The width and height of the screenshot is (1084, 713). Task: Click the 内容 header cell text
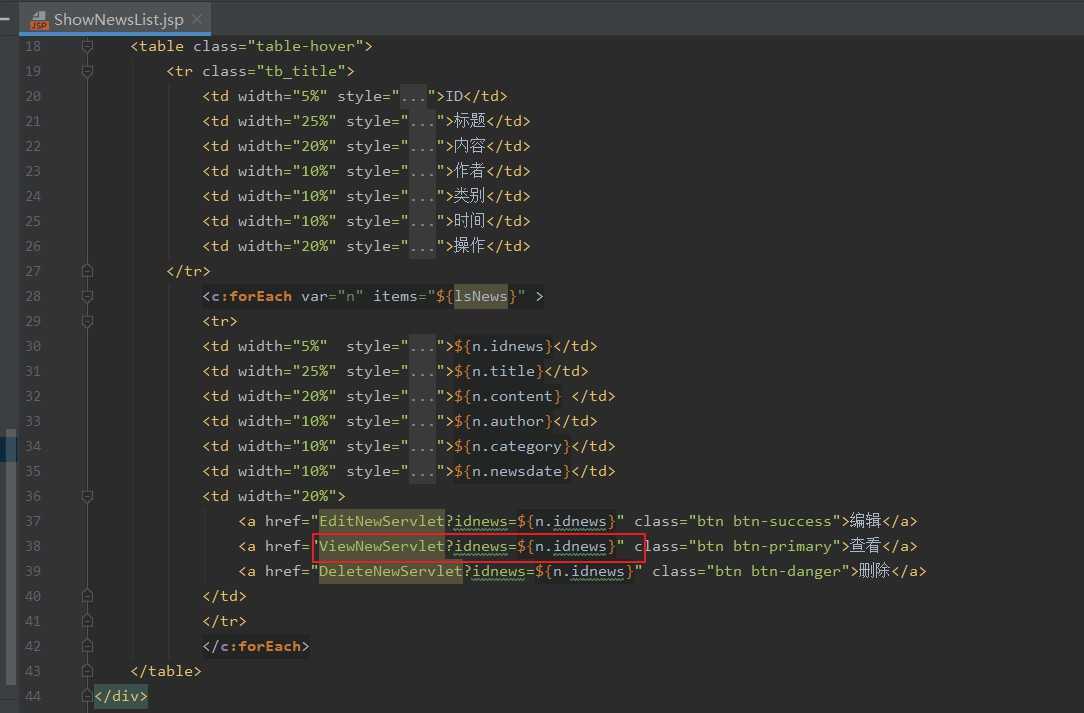[469, 146]
